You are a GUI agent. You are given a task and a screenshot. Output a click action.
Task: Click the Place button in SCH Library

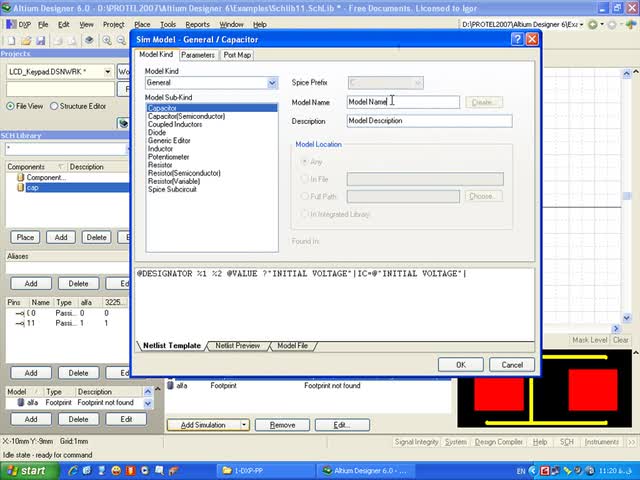[x=25, y=237]
